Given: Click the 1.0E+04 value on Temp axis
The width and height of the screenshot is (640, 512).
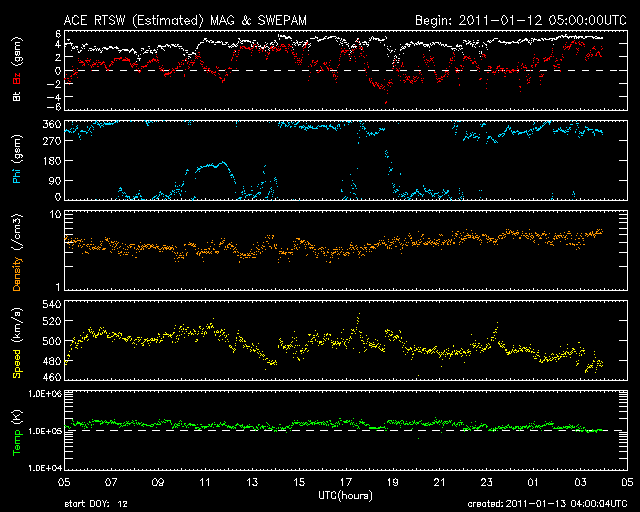Looking at the screenshot, I should coord(45,468).
